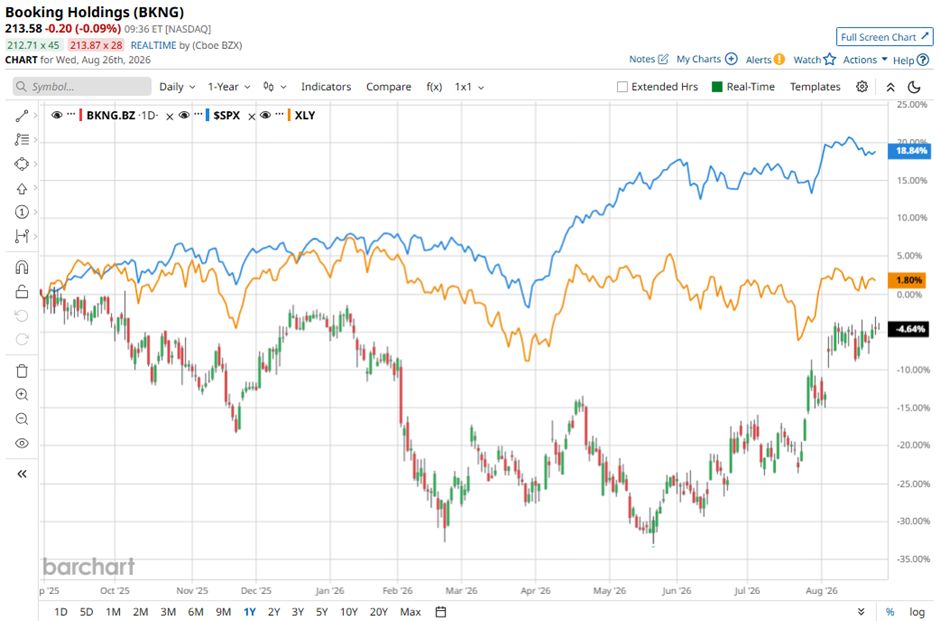The image size is (940, 621).
Task: Select the geometric shapes drawing tool
Action: pyautogui.click(x=22, y=164)
